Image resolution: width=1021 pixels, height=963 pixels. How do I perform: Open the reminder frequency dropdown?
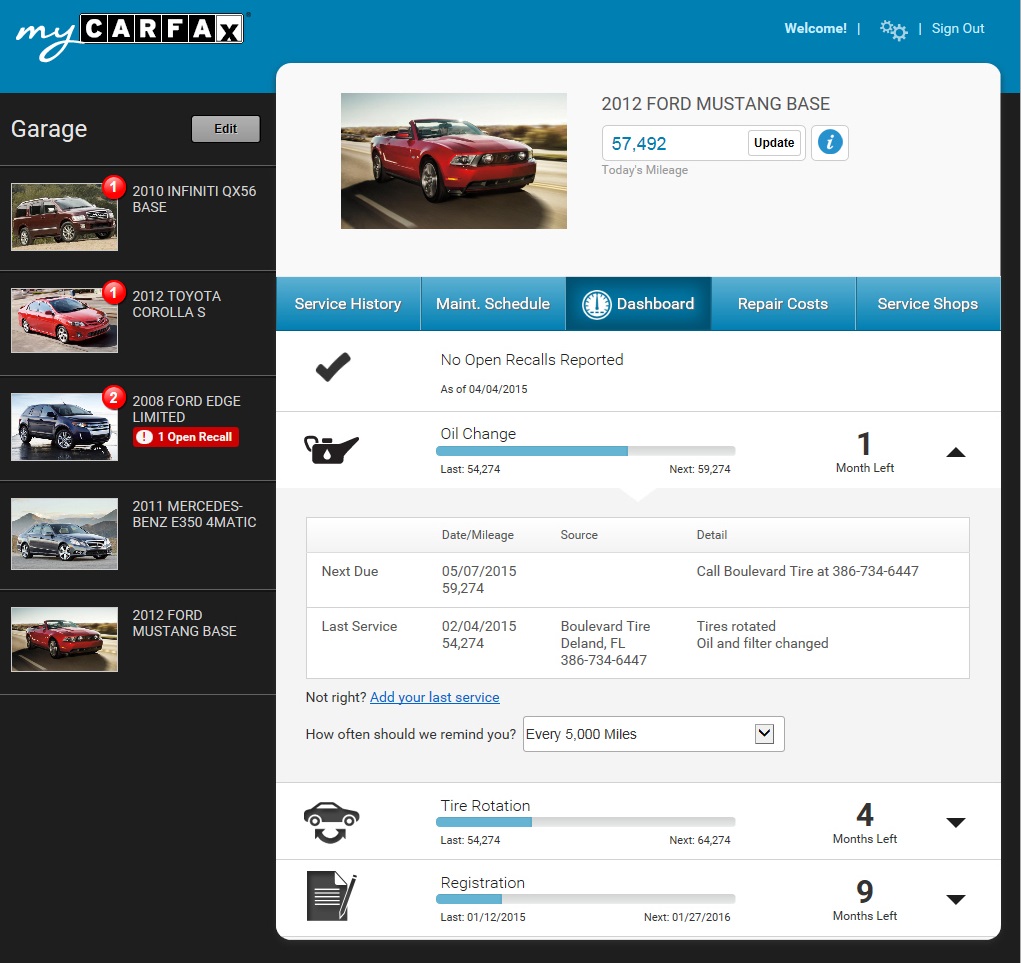tap(653, 734)
